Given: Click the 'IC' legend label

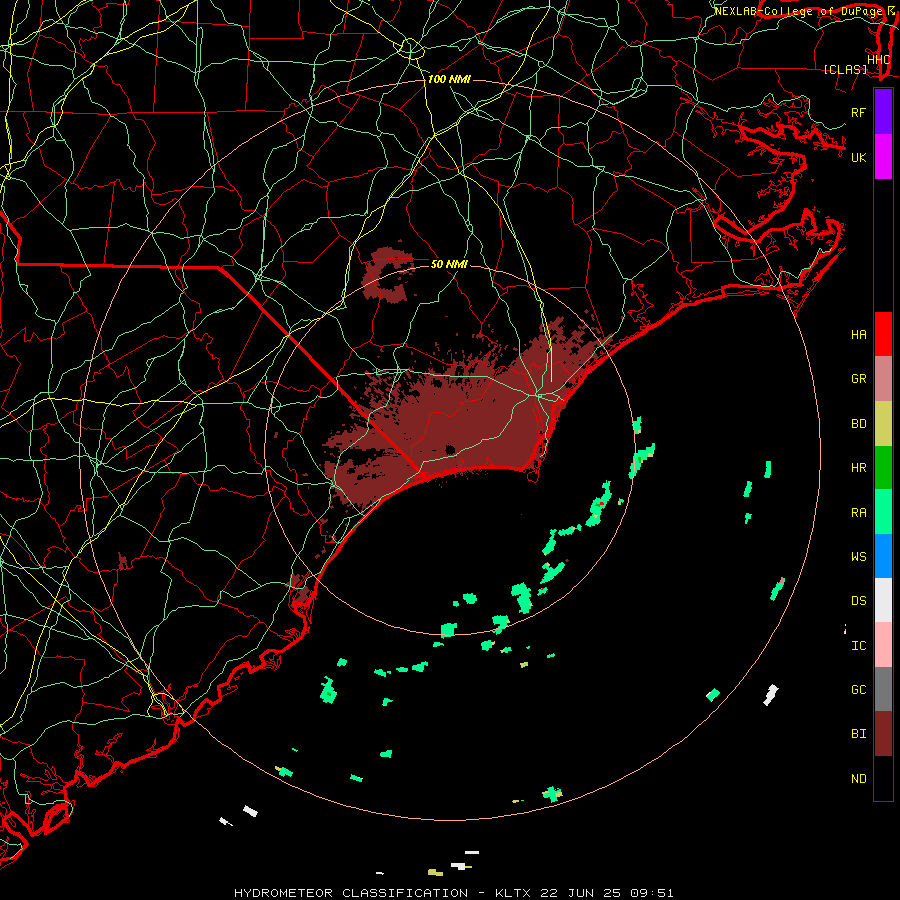Looking at the screenshot, I should [858, 646].
